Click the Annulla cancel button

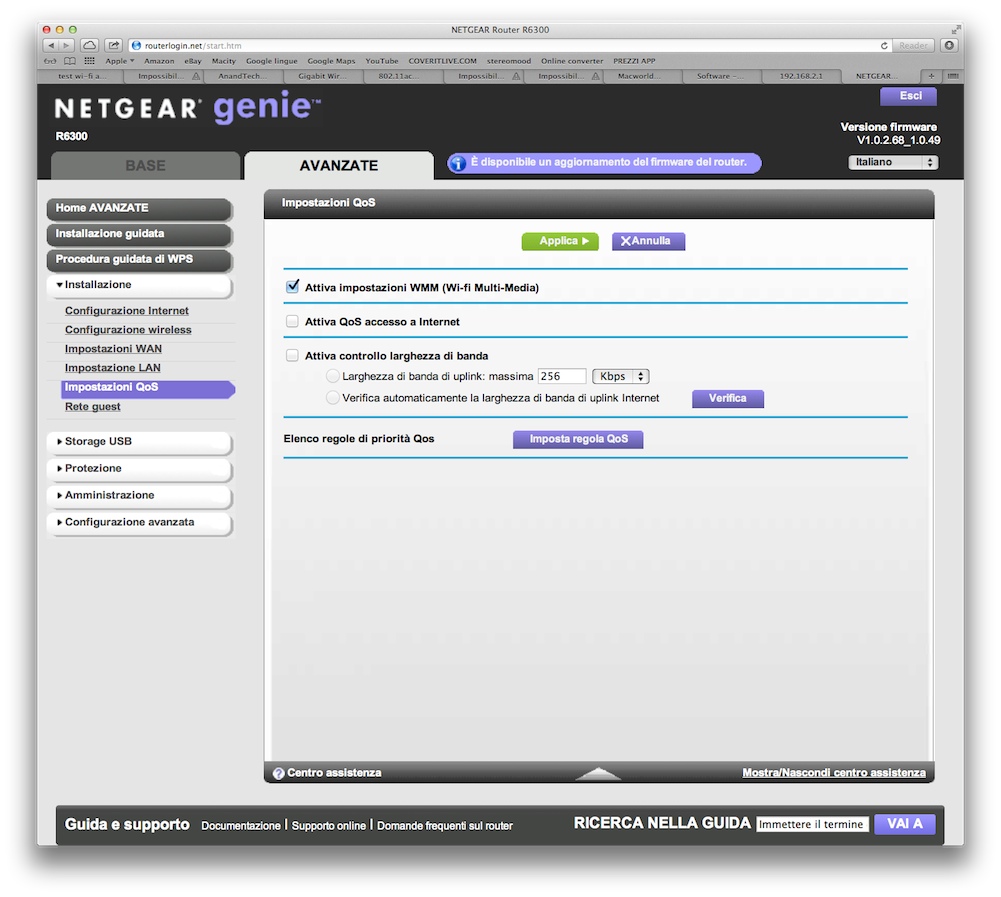coord(648,241)
